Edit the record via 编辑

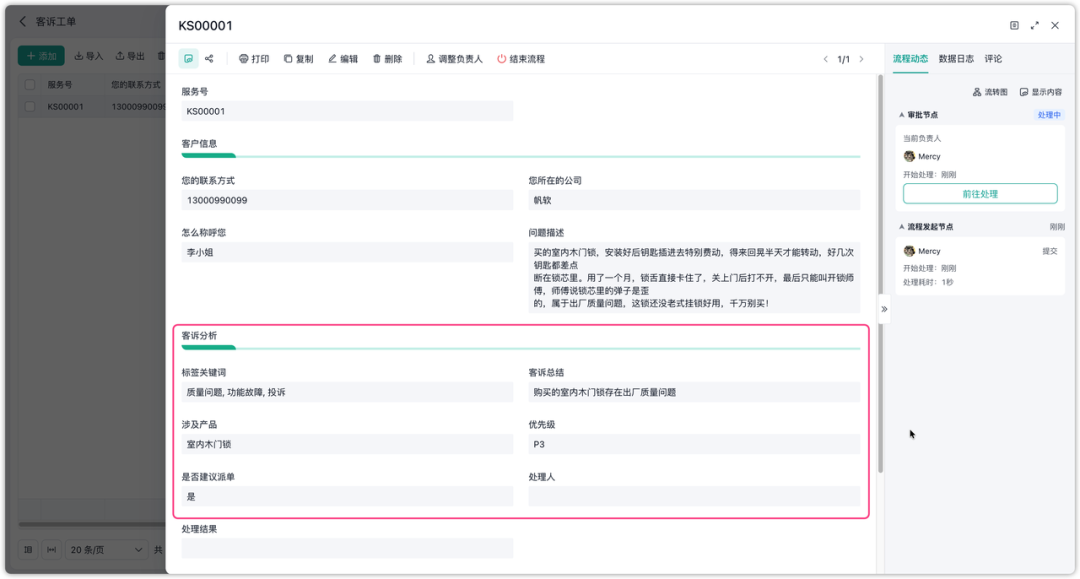pos(343,59)
